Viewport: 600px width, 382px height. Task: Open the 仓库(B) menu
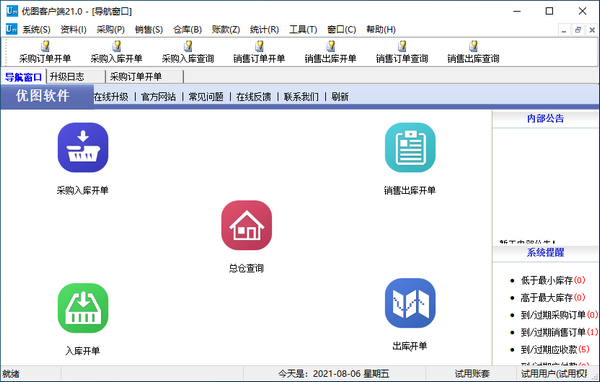pyautogui.click(x=187, y=29)
